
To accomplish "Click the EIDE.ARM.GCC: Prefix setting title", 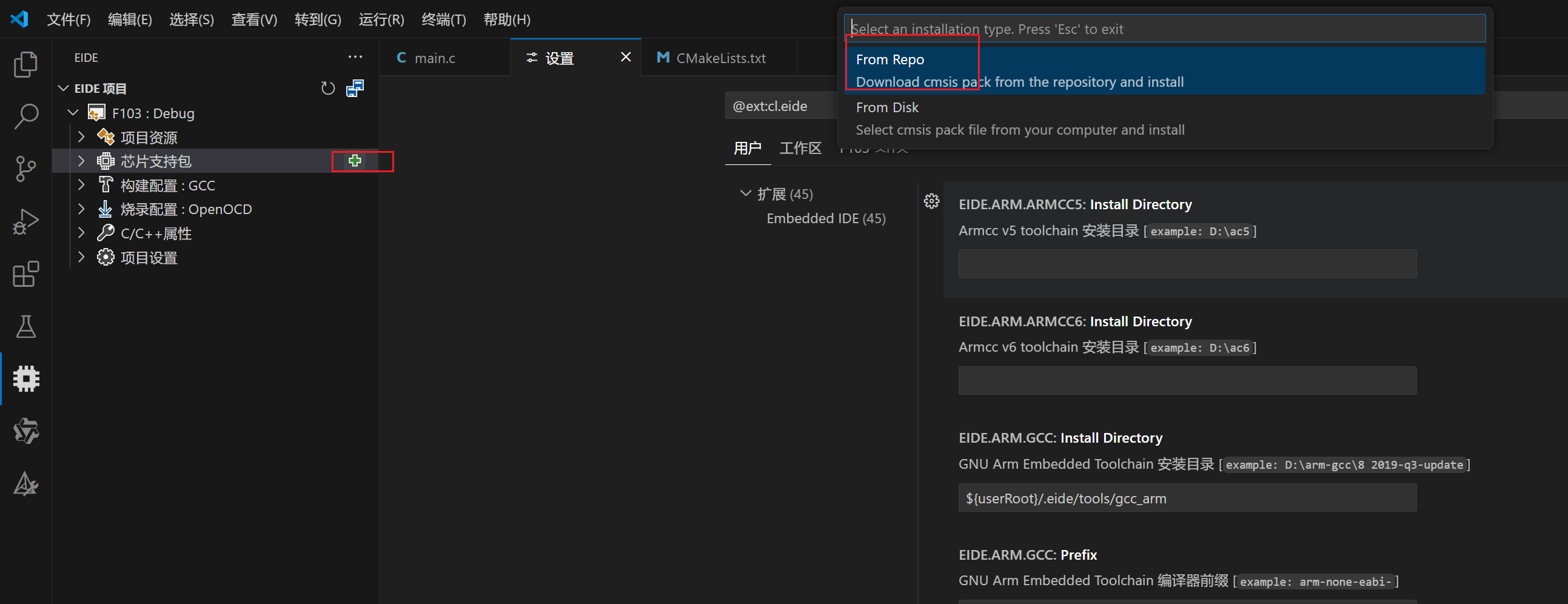I will click(1028, 555).
